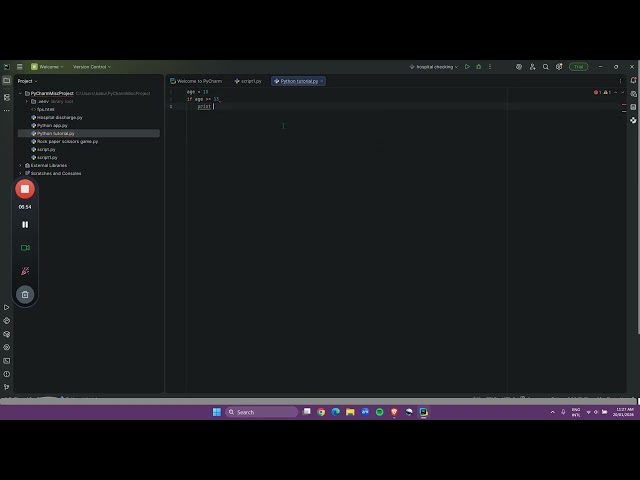Image resolution: width=640 pixels, height=480 pixels.
Task: Click the Windows Start button
Action: 217,412
